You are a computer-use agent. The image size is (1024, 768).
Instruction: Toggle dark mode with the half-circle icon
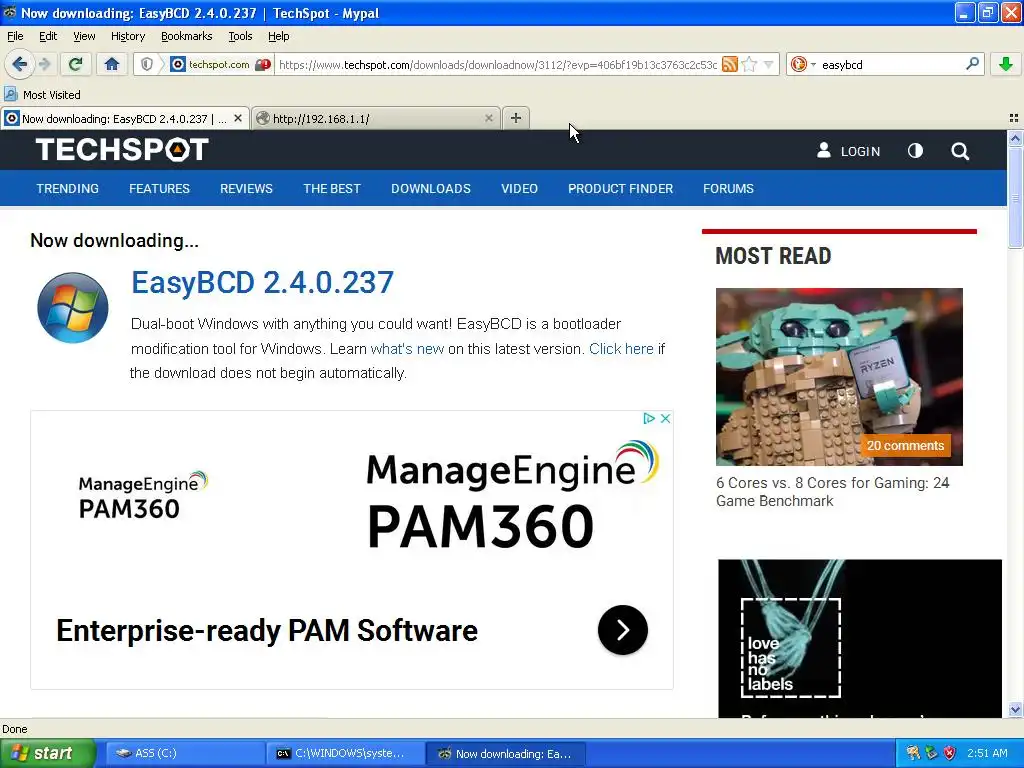pyautogui.click(x=915, y=151)
